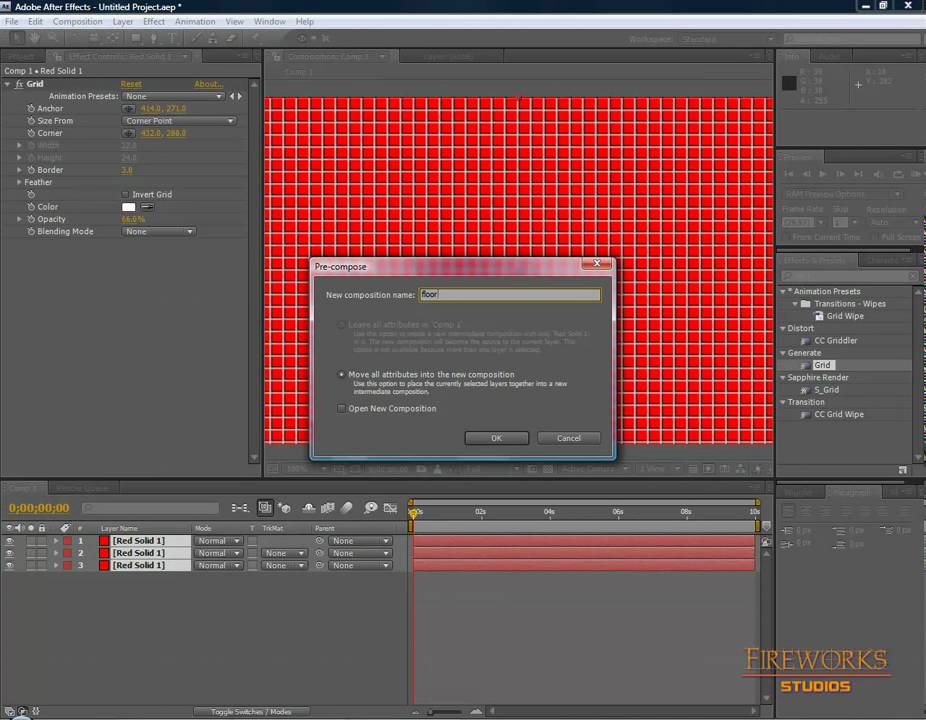This screenshot has height=720, width=926.
Task: Open the Effect menu
Action: point(154,21)
